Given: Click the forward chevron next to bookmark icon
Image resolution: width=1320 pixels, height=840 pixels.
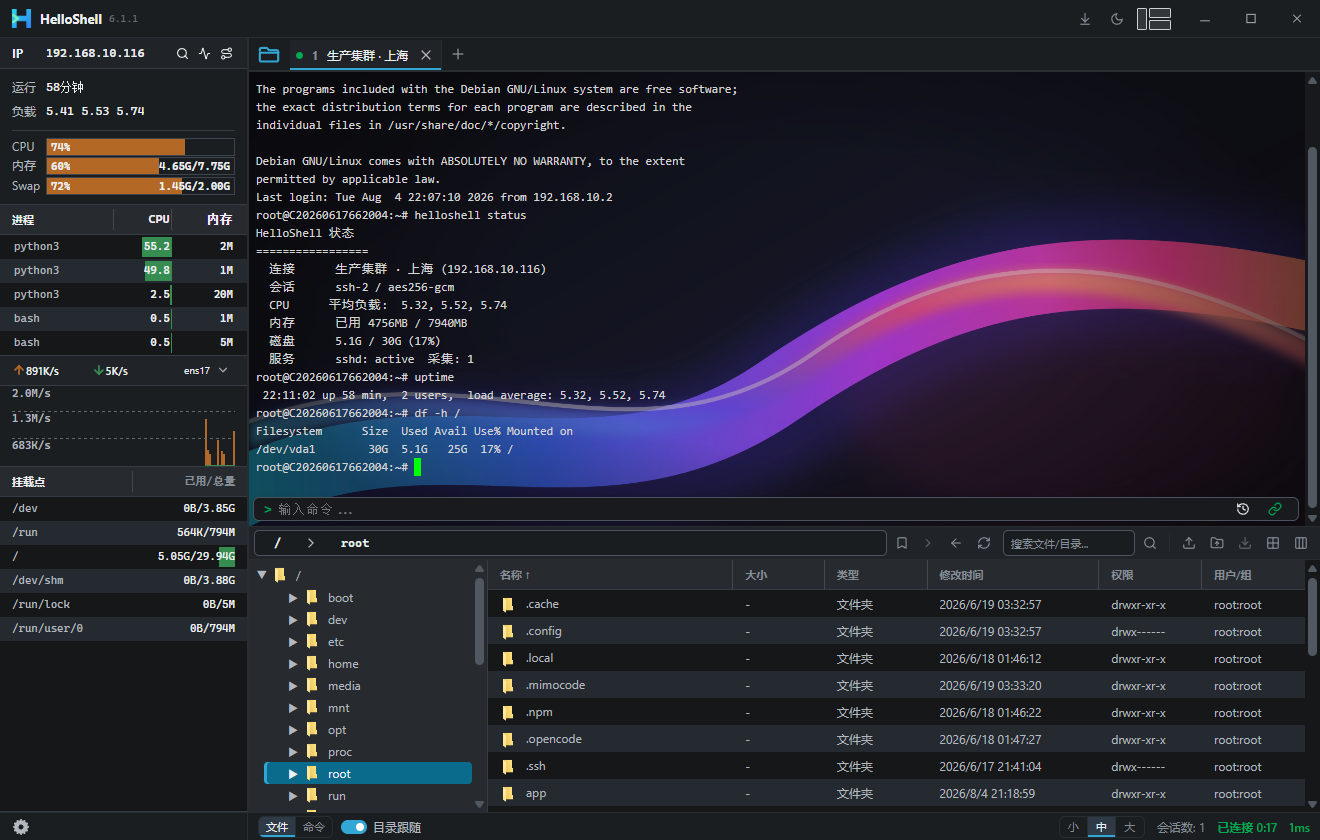Looking at the screenshot, I should (x=928, y=543).
